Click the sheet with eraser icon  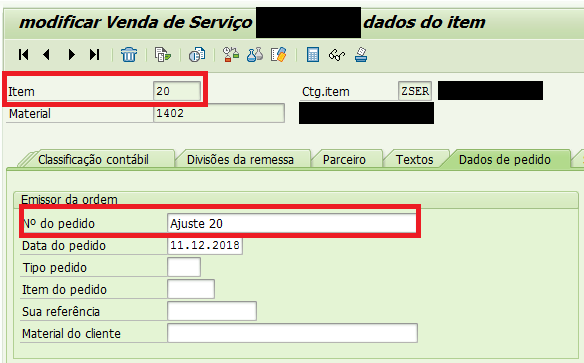pyautogui.click(x=279, y=55)
